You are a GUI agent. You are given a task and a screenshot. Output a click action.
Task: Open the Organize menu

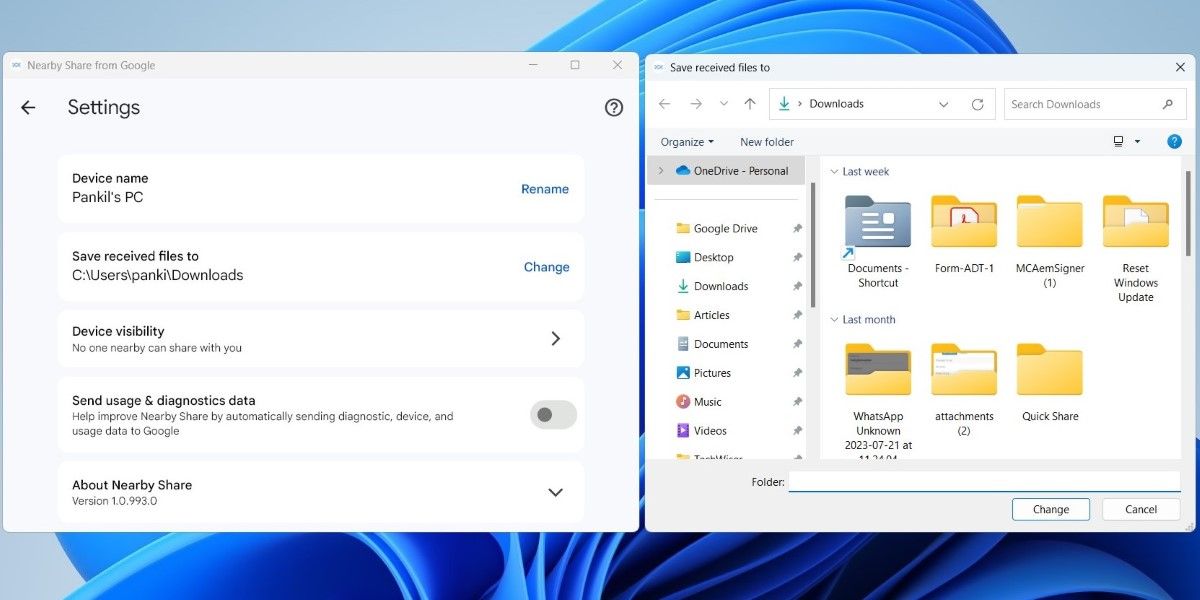pyautogui.click(x=685, y=141)
